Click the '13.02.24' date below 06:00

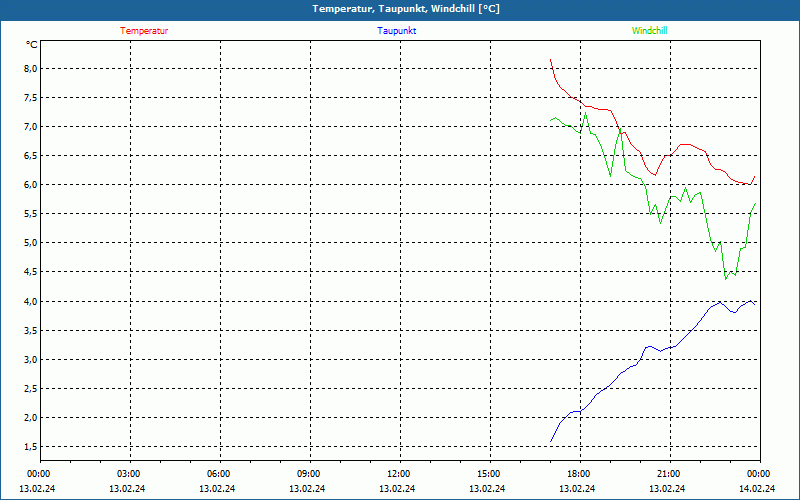pos(217,488)
